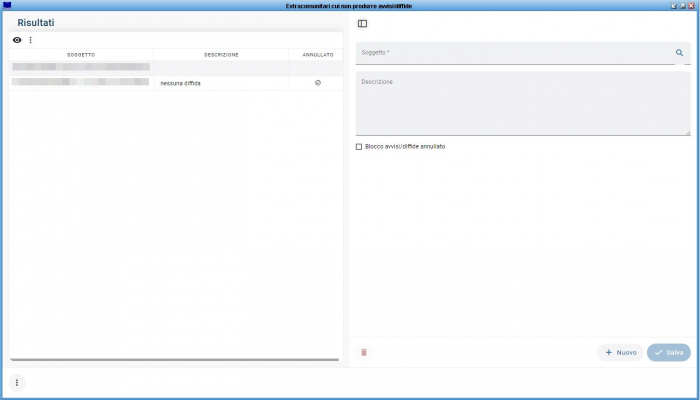
Task: Minimize the window with the title bar button
Action: (x=674, y=6)
